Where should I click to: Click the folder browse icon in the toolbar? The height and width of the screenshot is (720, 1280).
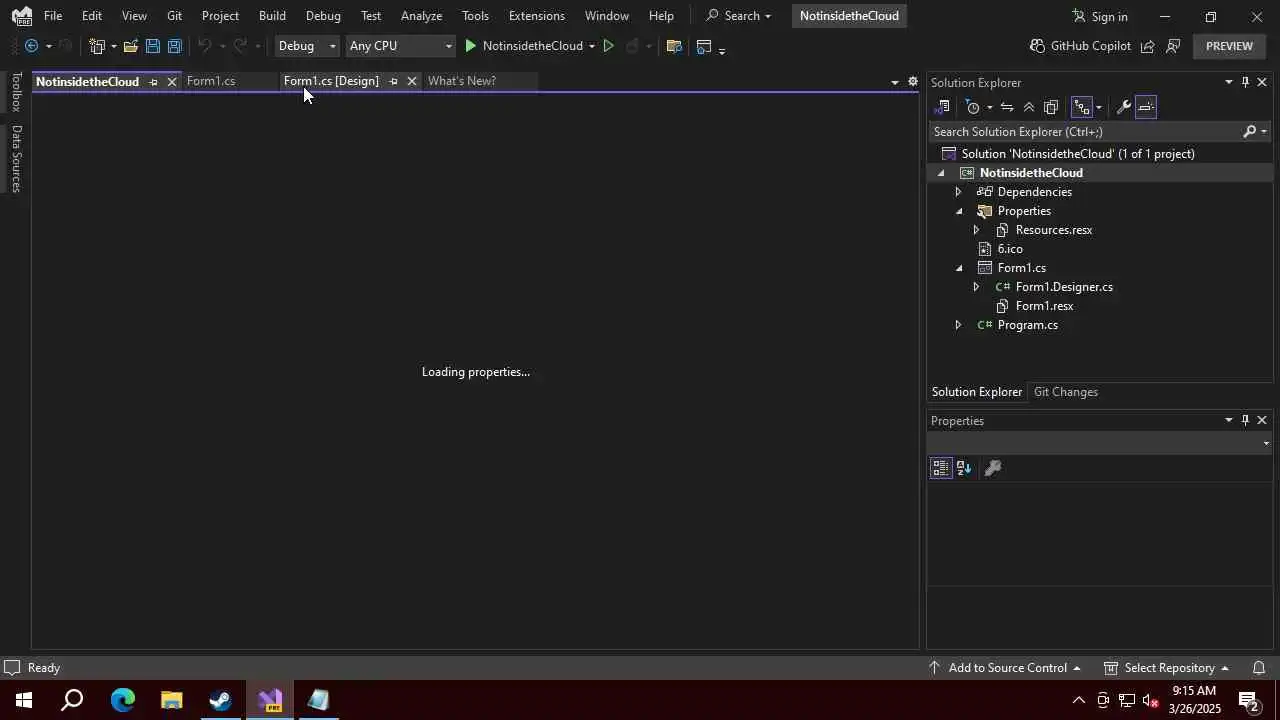point(674,46)
